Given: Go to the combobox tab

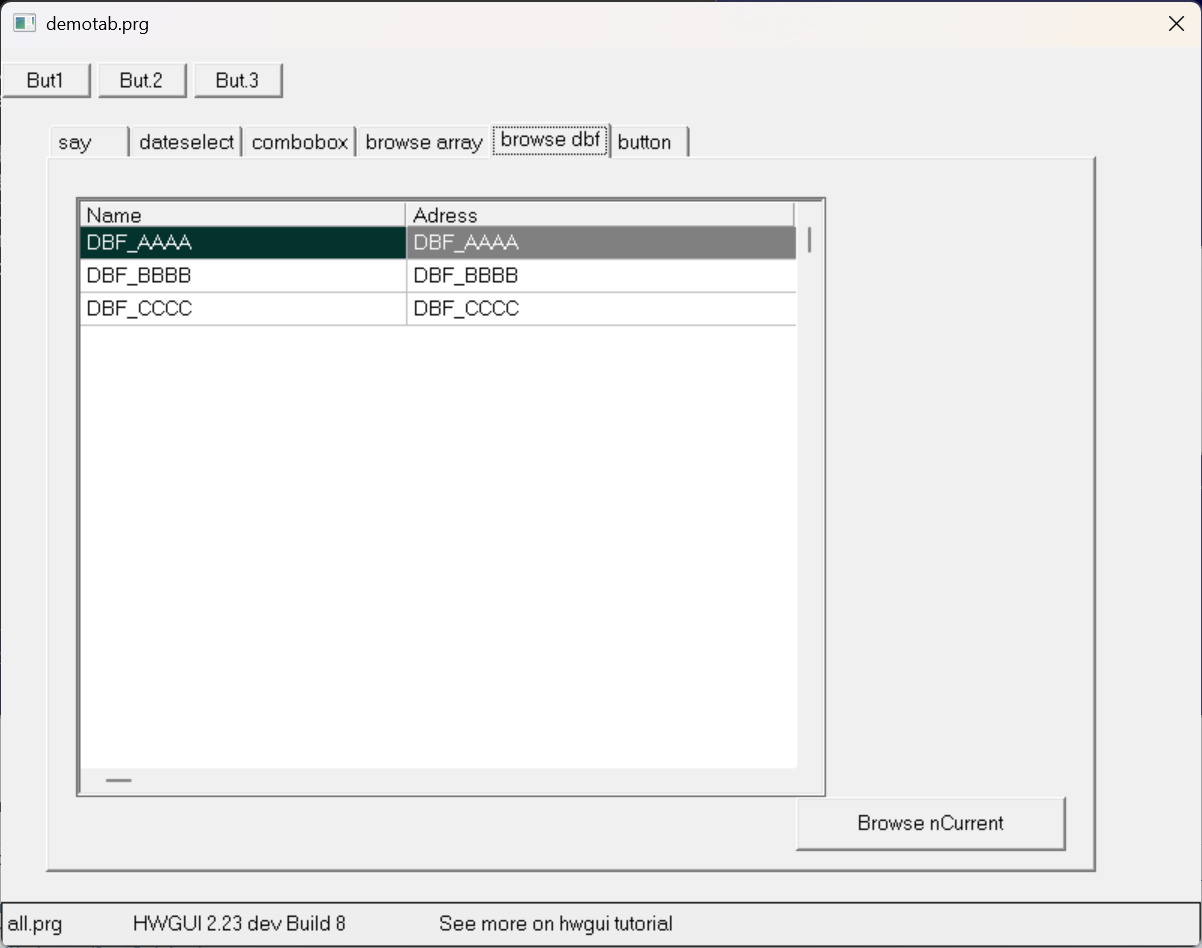Looking at the screenshot, I should tap(300, 142).
